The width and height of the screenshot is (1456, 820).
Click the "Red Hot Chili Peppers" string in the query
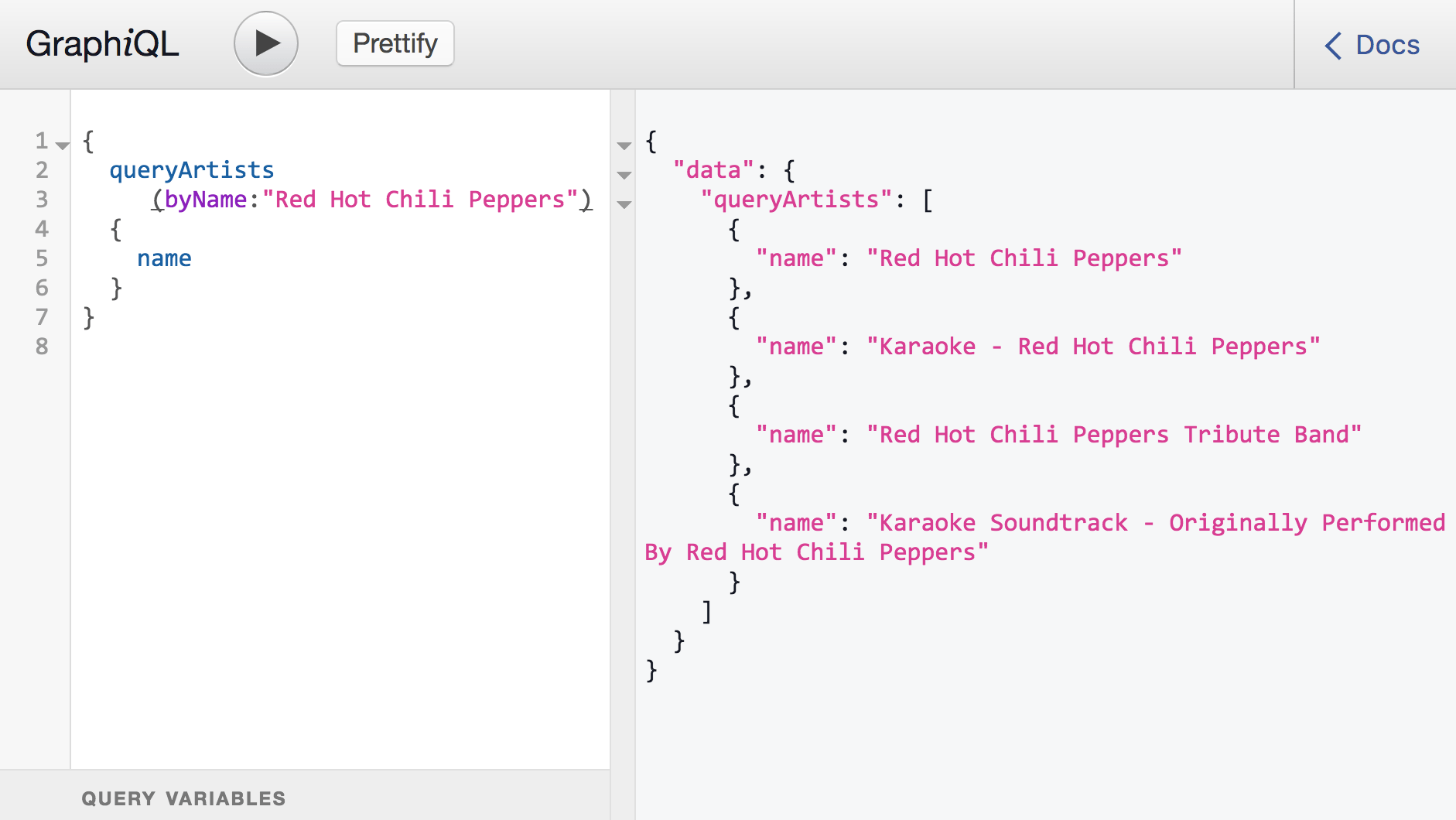pyautogui.click(x=421, y=200)
